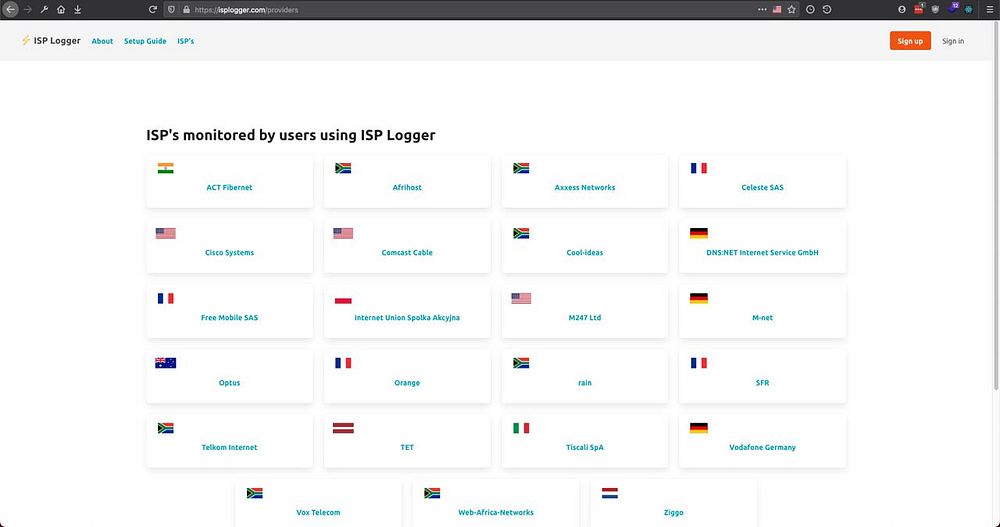Image resolution: width=1000 pixels, height=527 pixels.
Task: Open the Orange provider link
Action: (x=407, y=383)
